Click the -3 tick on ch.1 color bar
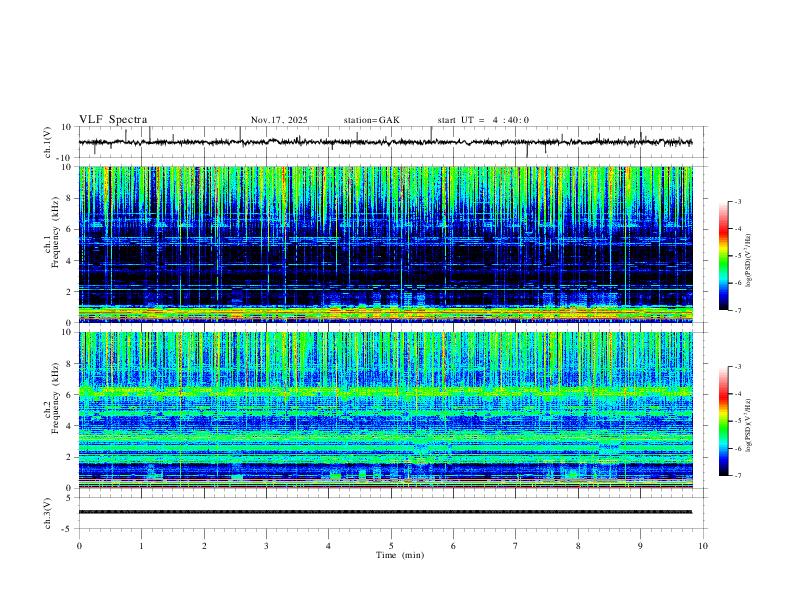The image size is (792, 612). tap(738, 202)
